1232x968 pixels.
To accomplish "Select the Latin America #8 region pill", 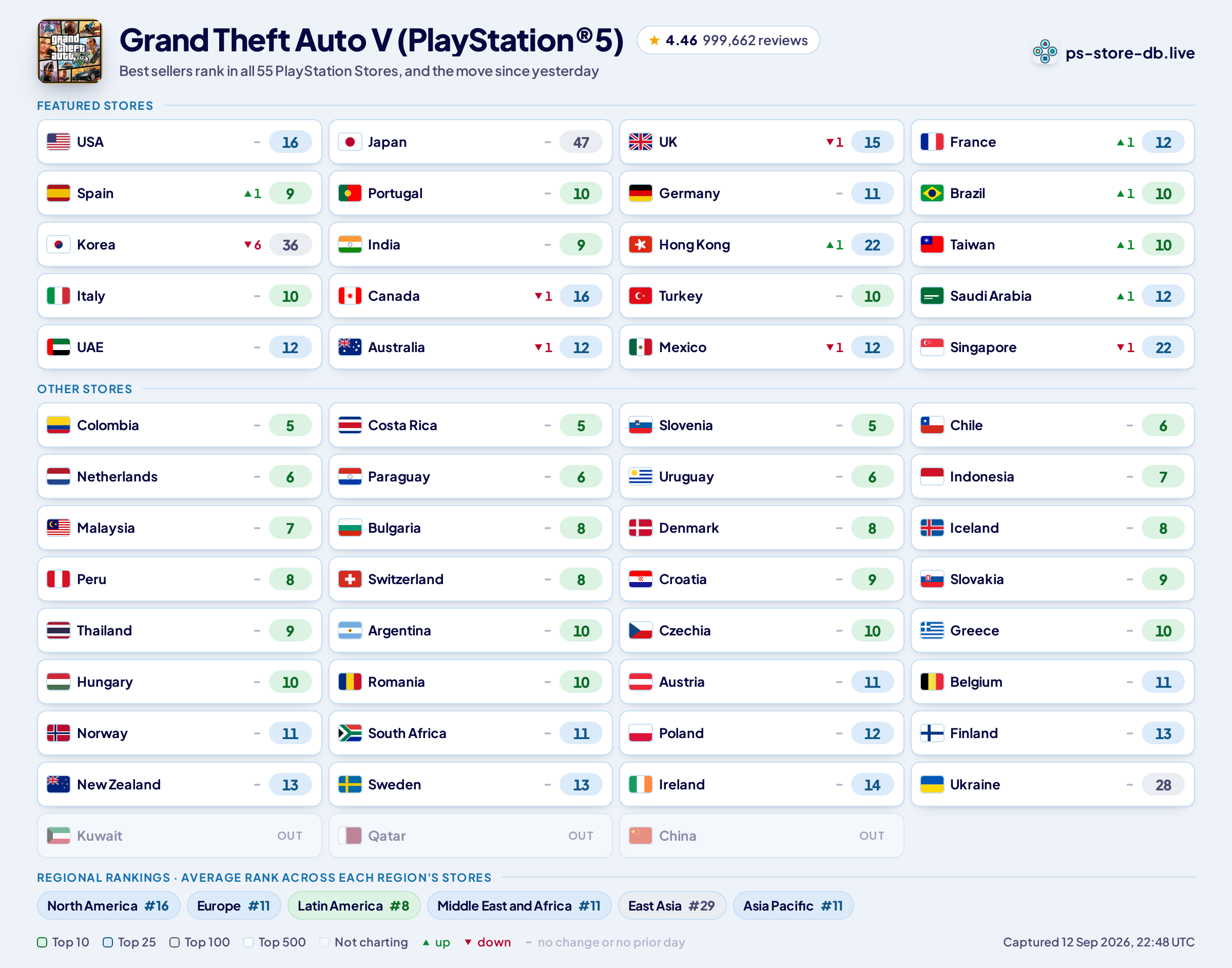I will (x=354, y=906).
